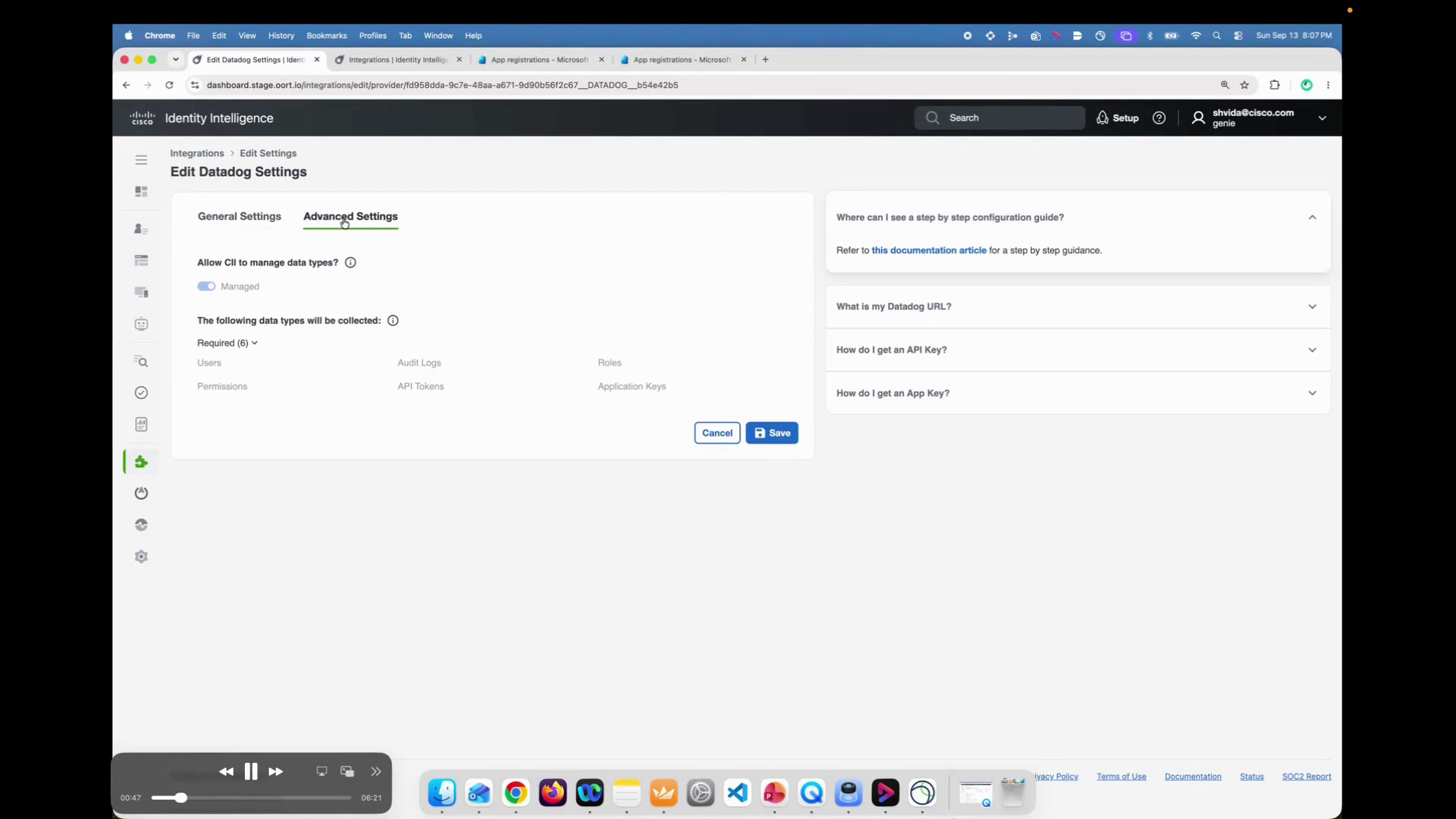Open the help question mark icon
The image size is (1456, 819).
click(1159, 118)
